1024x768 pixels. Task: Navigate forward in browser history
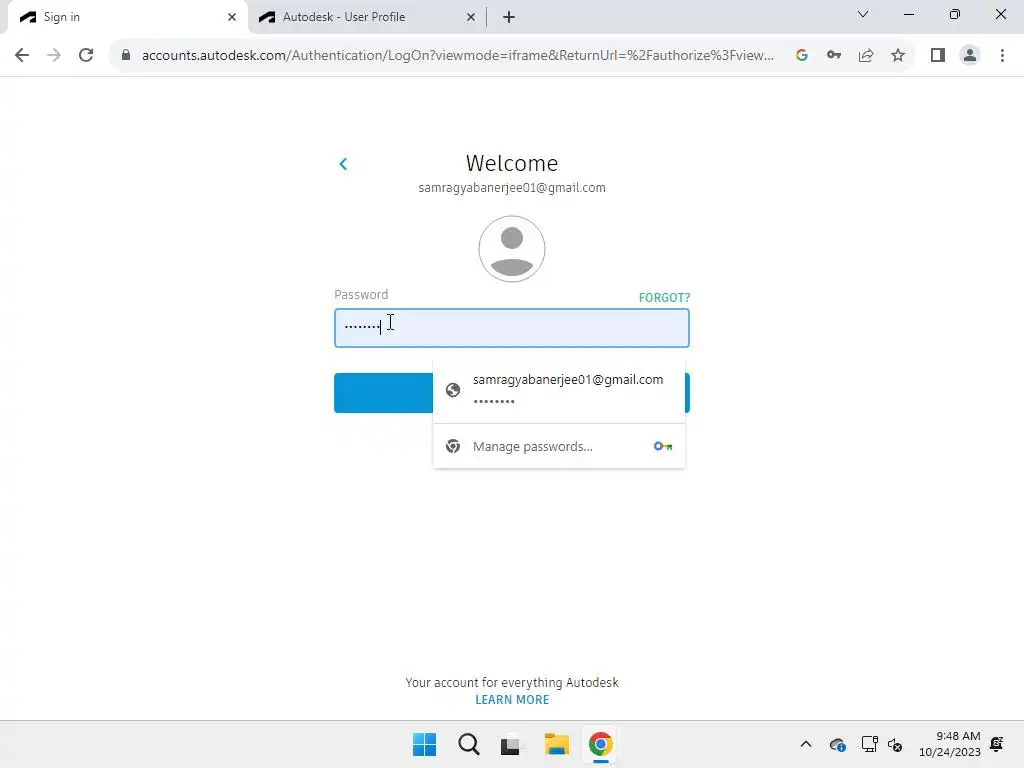coord(54,55)
